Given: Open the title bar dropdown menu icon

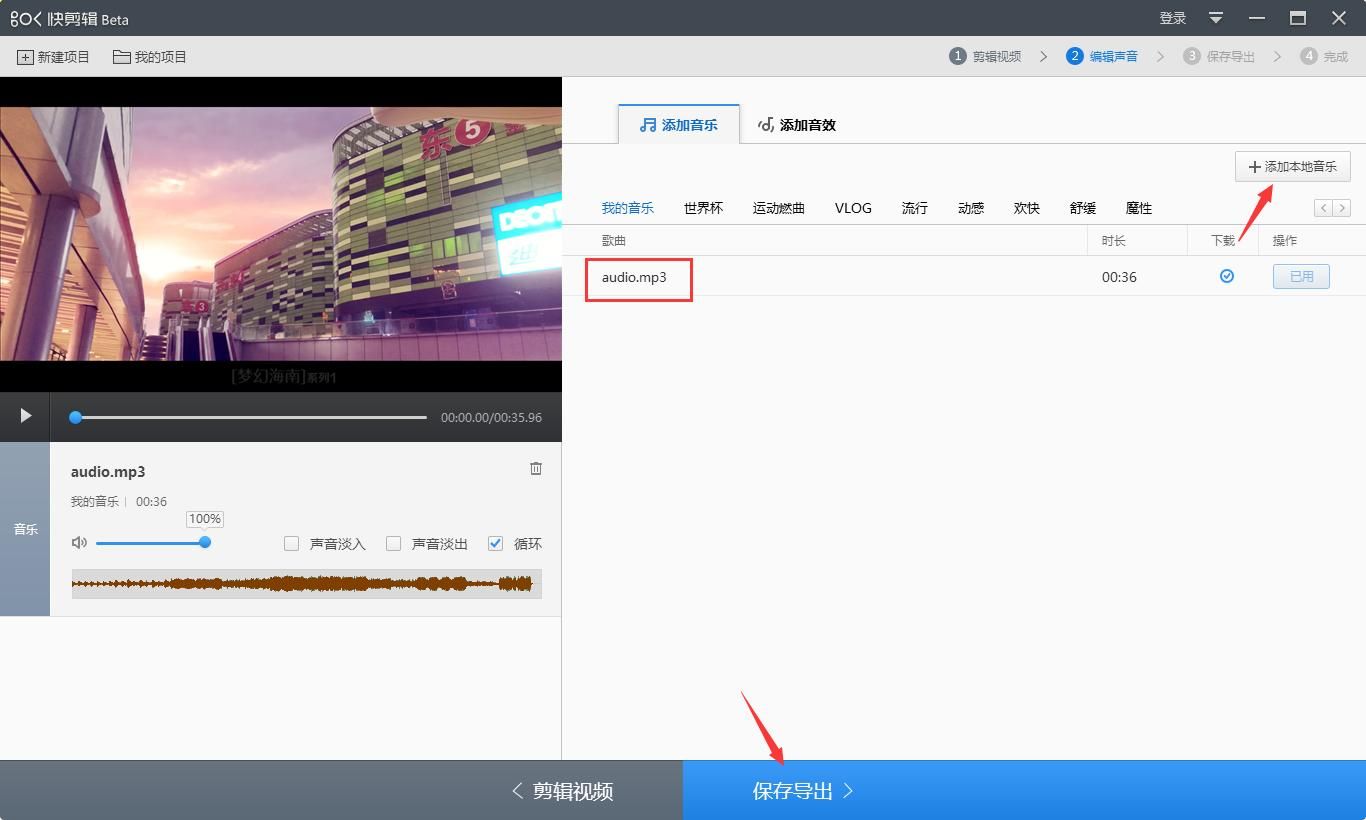Looking at the screenshot, I should pos(1216,18).
